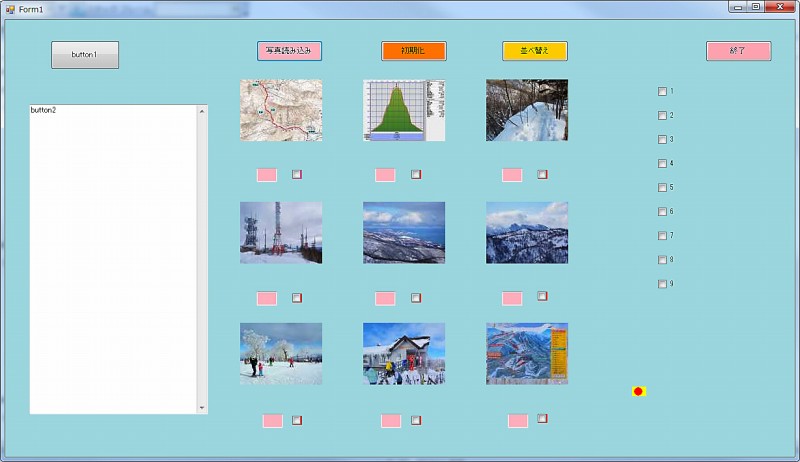
Task: Open the trail map photo thumbnail
Action: coord(281,110)
